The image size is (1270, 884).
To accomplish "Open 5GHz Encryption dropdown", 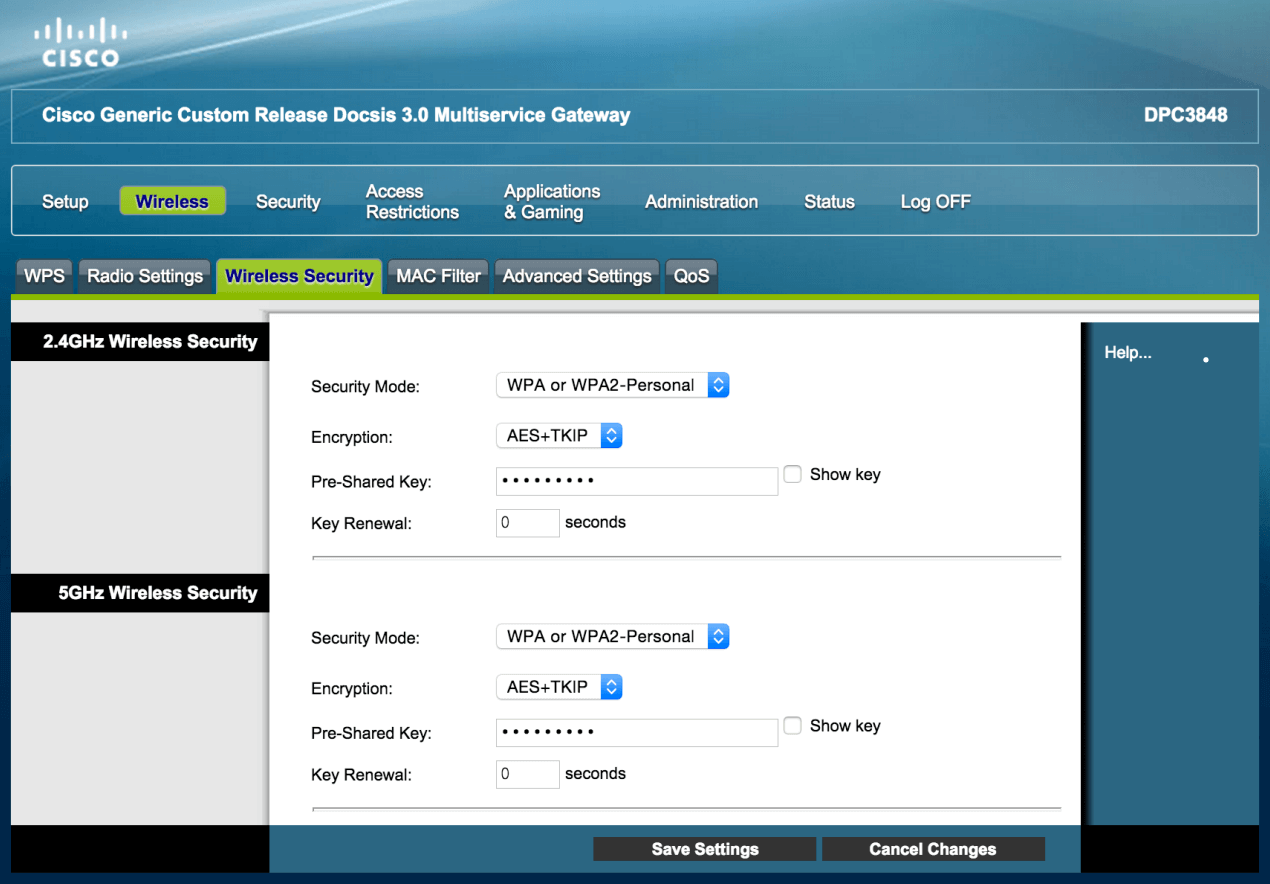I will tap(559, 687).
